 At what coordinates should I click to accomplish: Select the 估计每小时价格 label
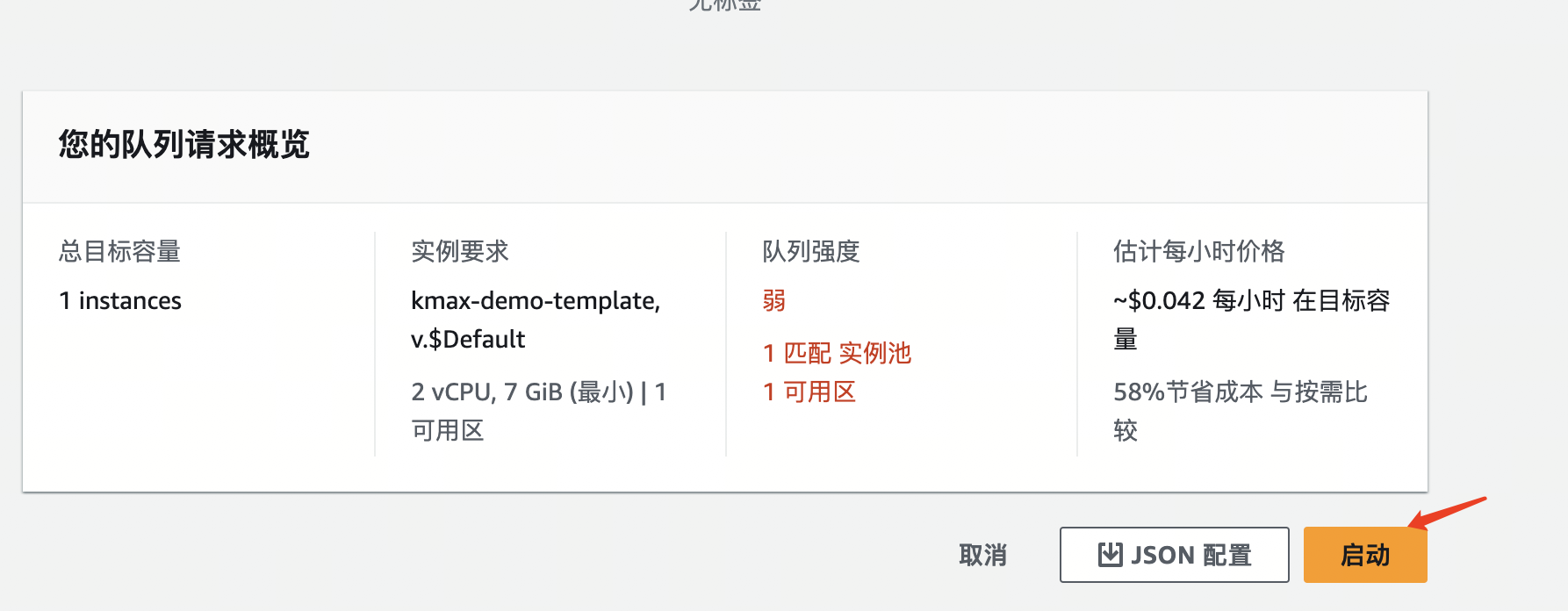(1198, 252)
